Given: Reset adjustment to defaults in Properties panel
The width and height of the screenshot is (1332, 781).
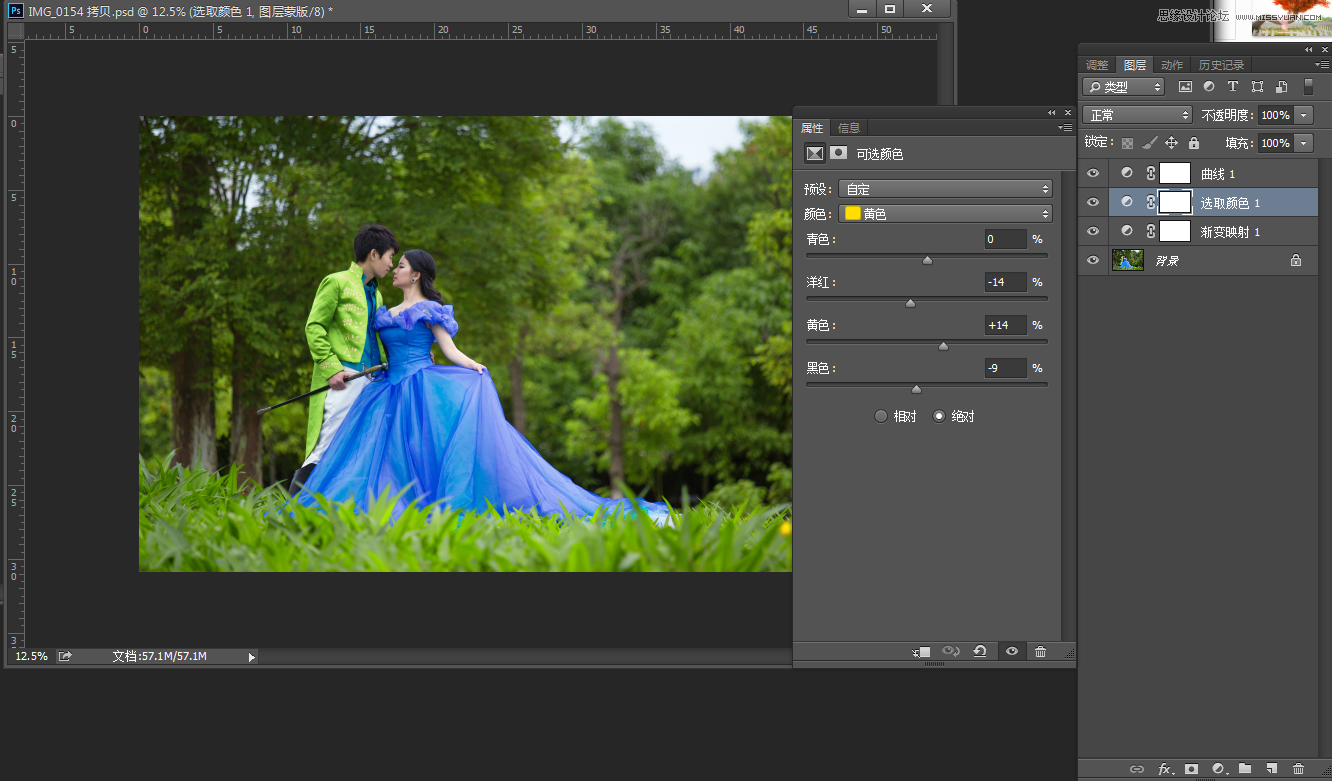Looking at the screenshot, I should pos(980,652).
